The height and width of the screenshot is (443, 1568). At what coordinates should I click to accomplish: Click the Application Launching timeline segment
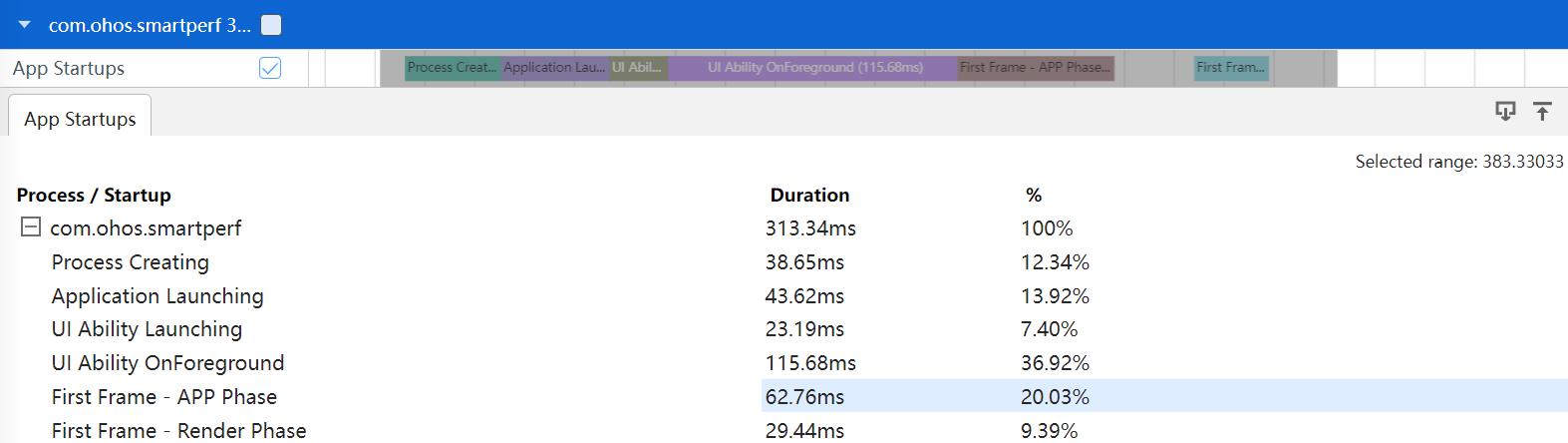(x=554, y=68)
